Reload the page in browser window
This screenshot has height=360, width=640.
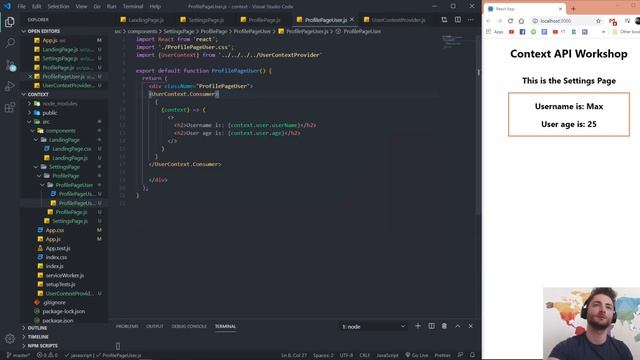click(510, 21)
